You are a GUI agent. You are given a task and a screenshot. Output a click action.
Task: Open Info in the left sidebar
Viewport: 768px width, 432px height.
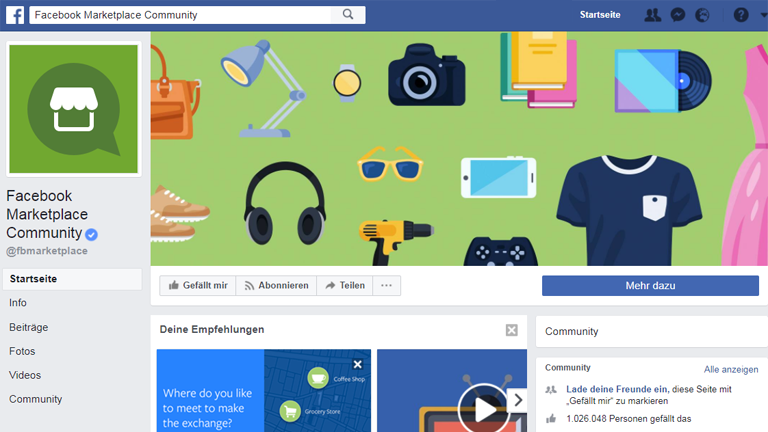[x=18, y=303]
